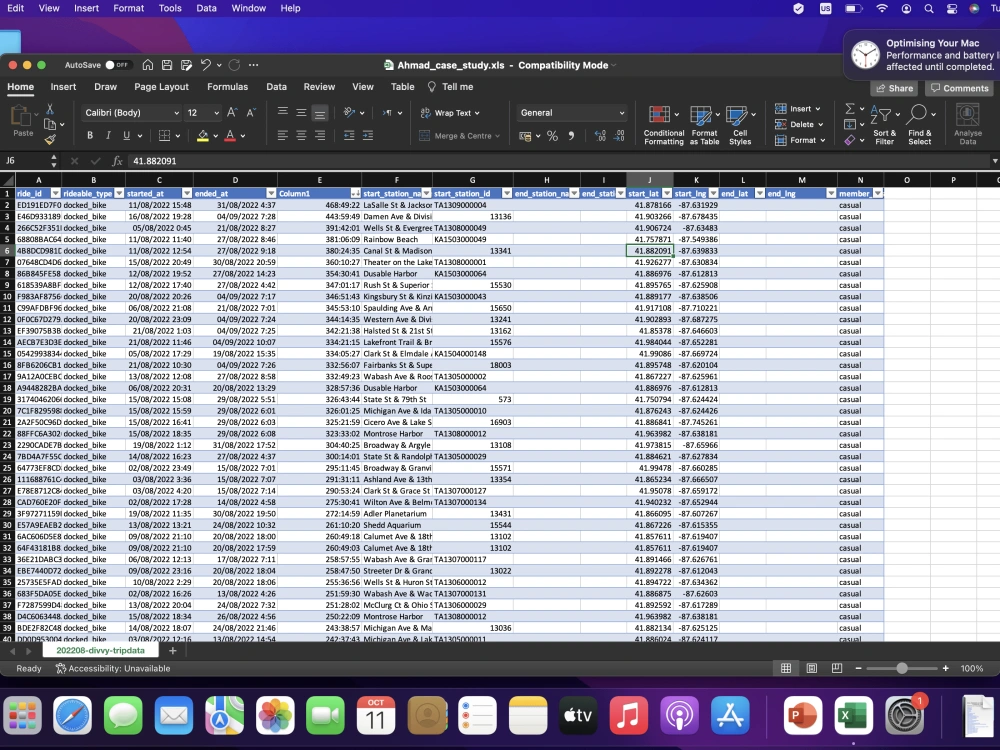Click the Insert cells button

tap(798, 108)
